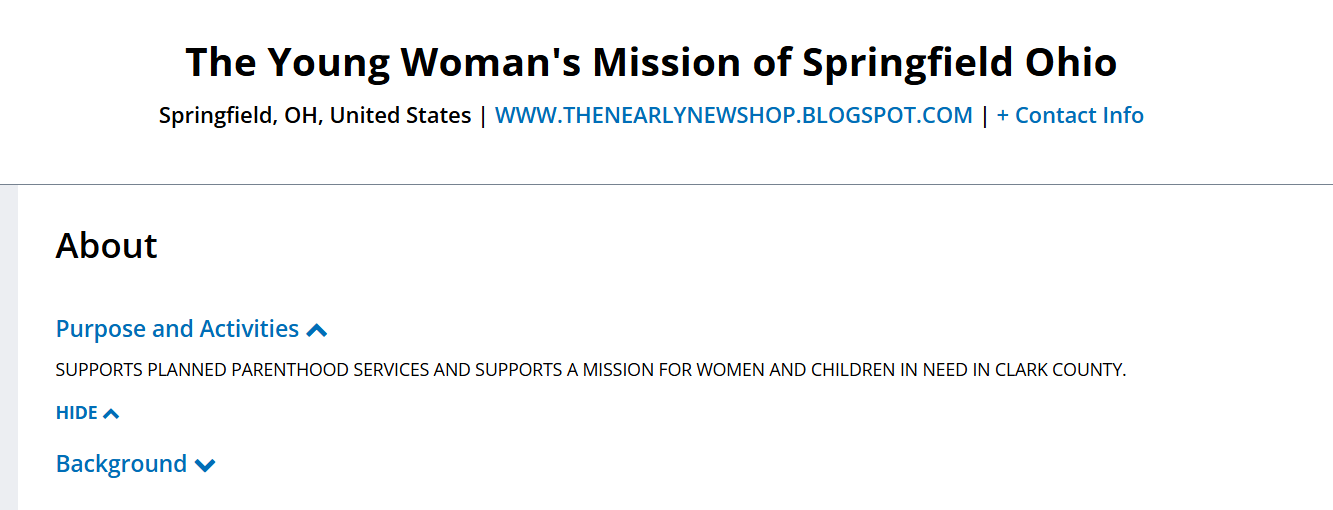Click the up chevron beside Purpose and Activities

tap(317, 330)
